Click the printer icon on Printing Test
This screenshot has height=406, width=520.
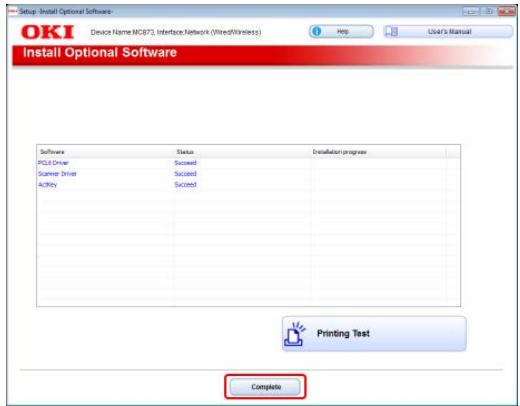(x=294, y=334)
